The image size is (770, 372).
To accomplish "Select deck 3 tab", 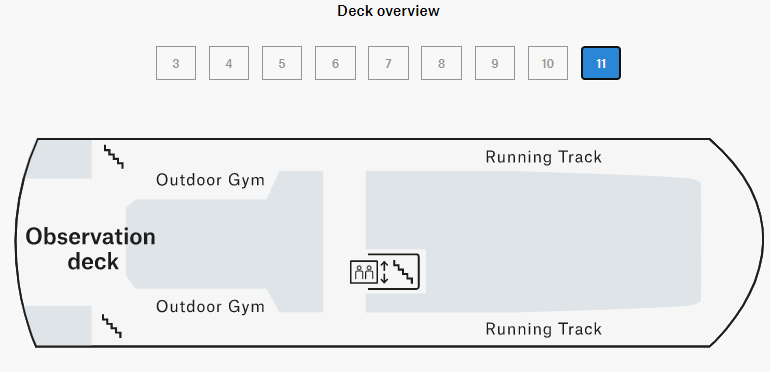I will pyautogui.click(x=176, y=63).
